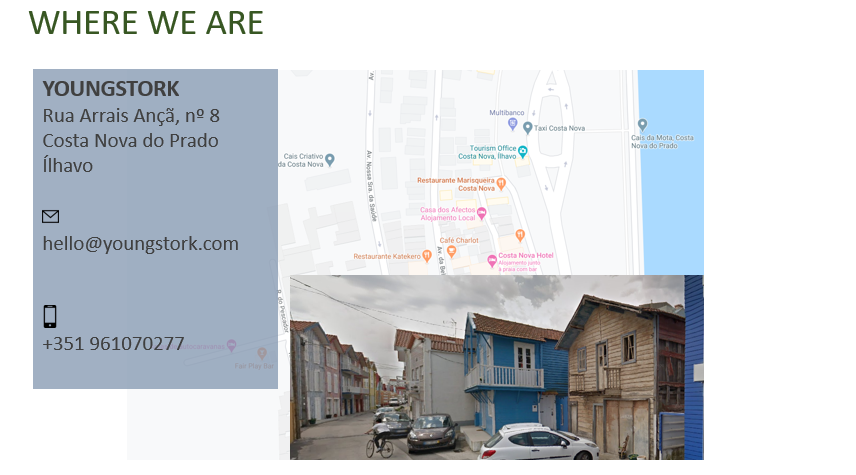Screen dimensions: 856x475
Task: Click the +351 961070277 phone number
Action: point(113,344)
